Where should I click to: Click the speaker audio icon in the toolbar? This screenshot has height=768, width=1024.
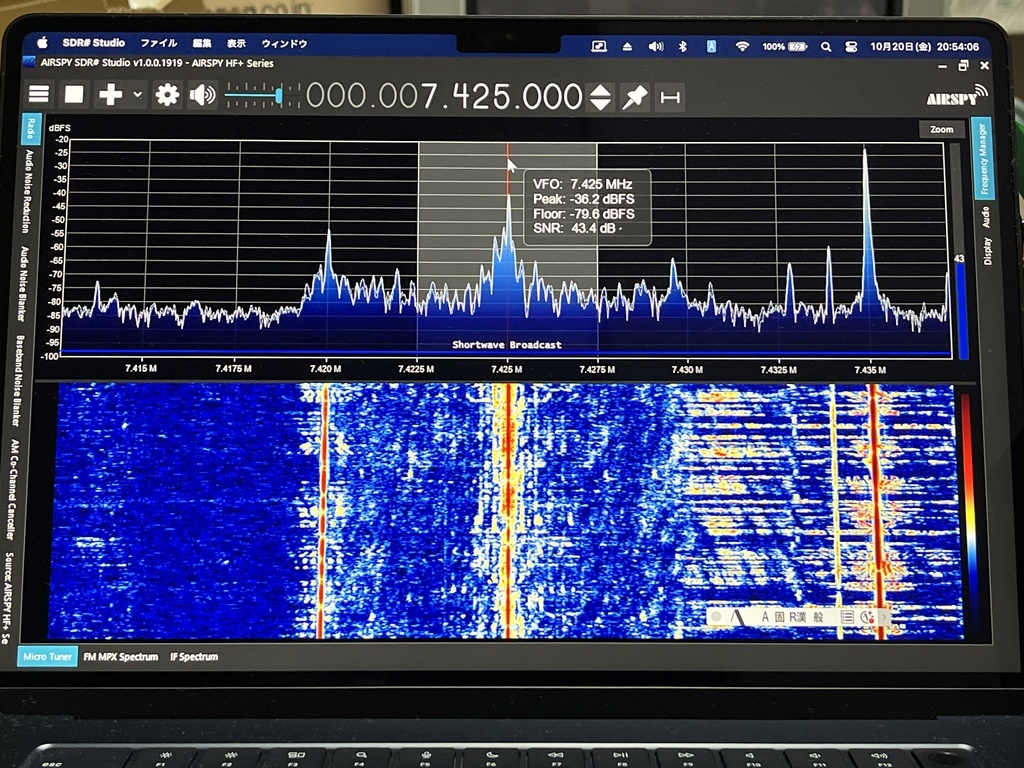tap(204, 95)
